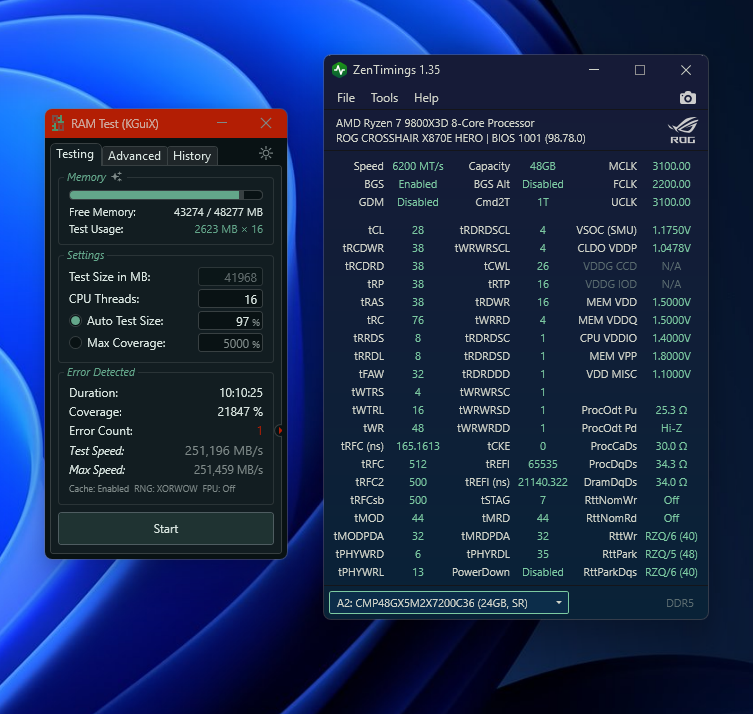753x714 pixels.
Task: Click the sparkle icon beside Memory label
Action: pos(117,177)
